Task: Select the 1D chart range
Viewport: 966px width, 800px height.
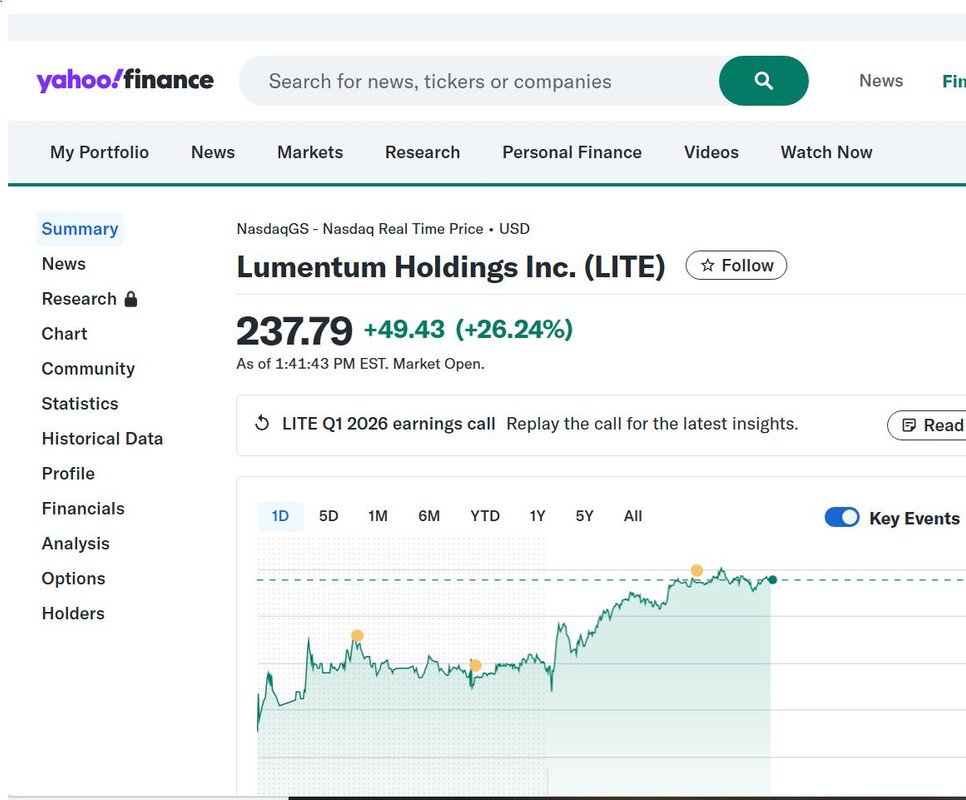Action: point(280,516)
